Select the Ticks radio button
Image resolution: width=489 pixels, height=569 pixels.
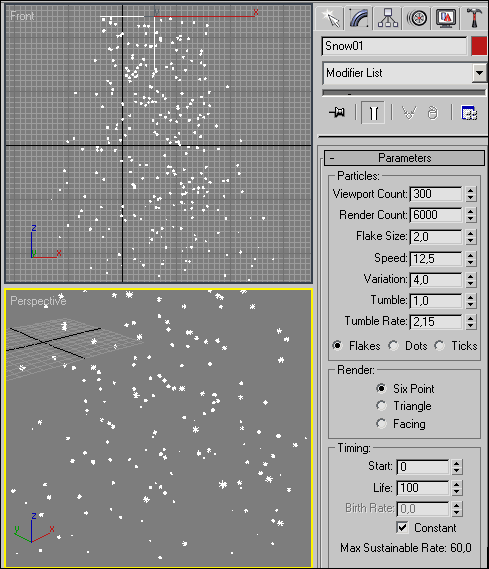coord(440,345)
